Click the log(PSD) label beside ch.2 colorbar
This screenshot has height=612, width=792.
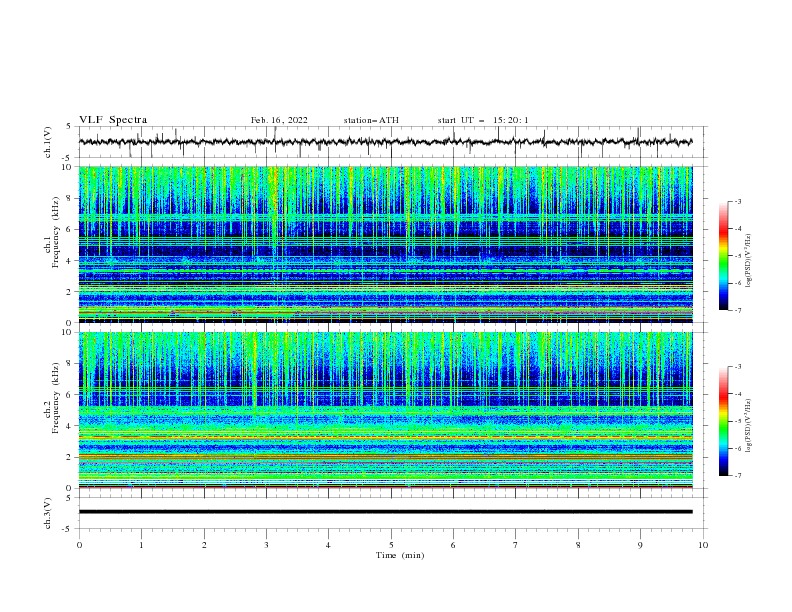[749, 425]
